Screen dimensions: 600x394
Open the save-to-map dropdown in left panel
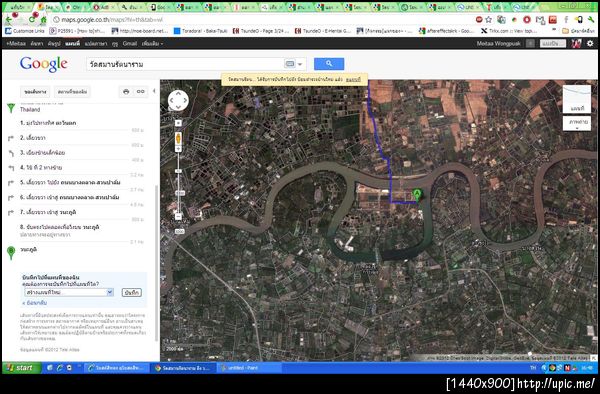pos(69,292)
